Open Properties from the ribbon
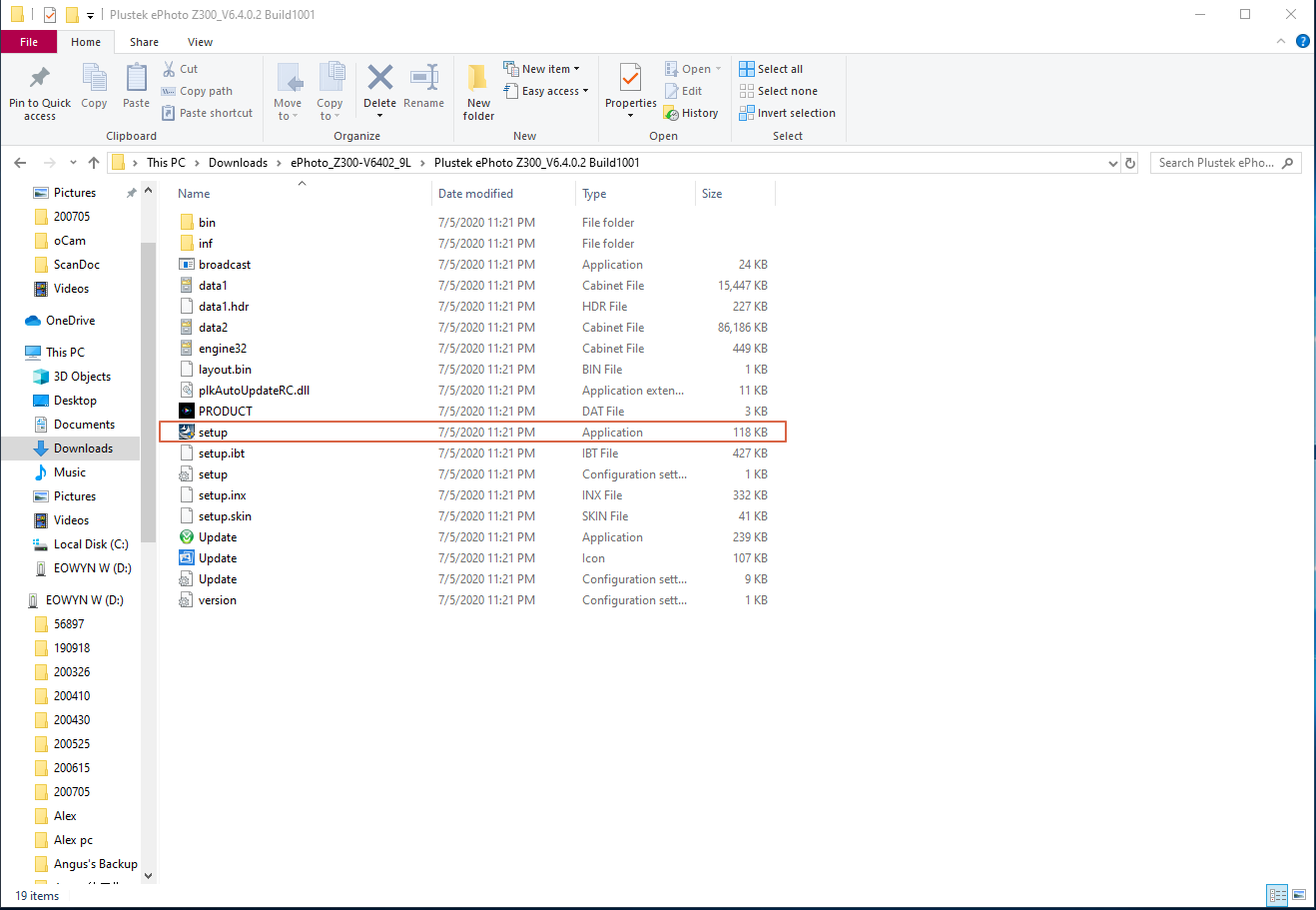The image size is (1316, 910). [x=630, y=78]
